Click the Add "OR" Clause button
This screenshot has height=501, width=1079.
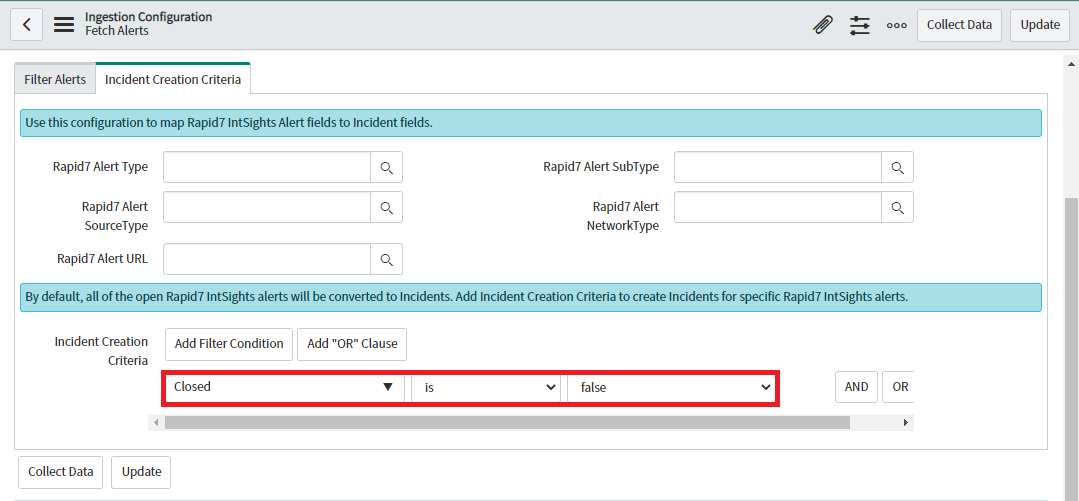coord(352,344)
